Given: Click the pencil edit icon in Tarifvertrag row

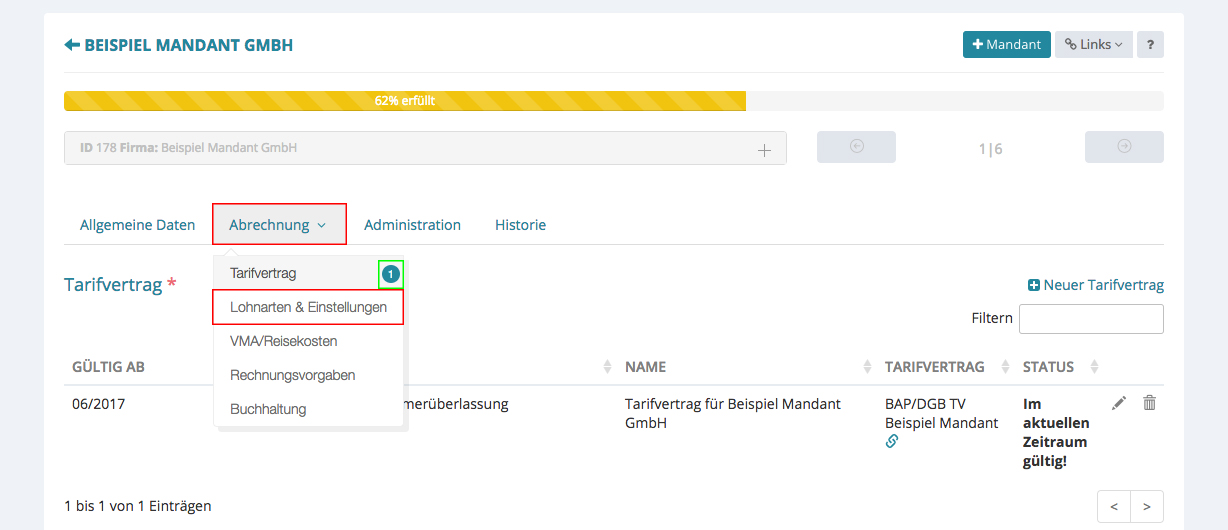Looking at the screenshot, I should point(1119,403).
